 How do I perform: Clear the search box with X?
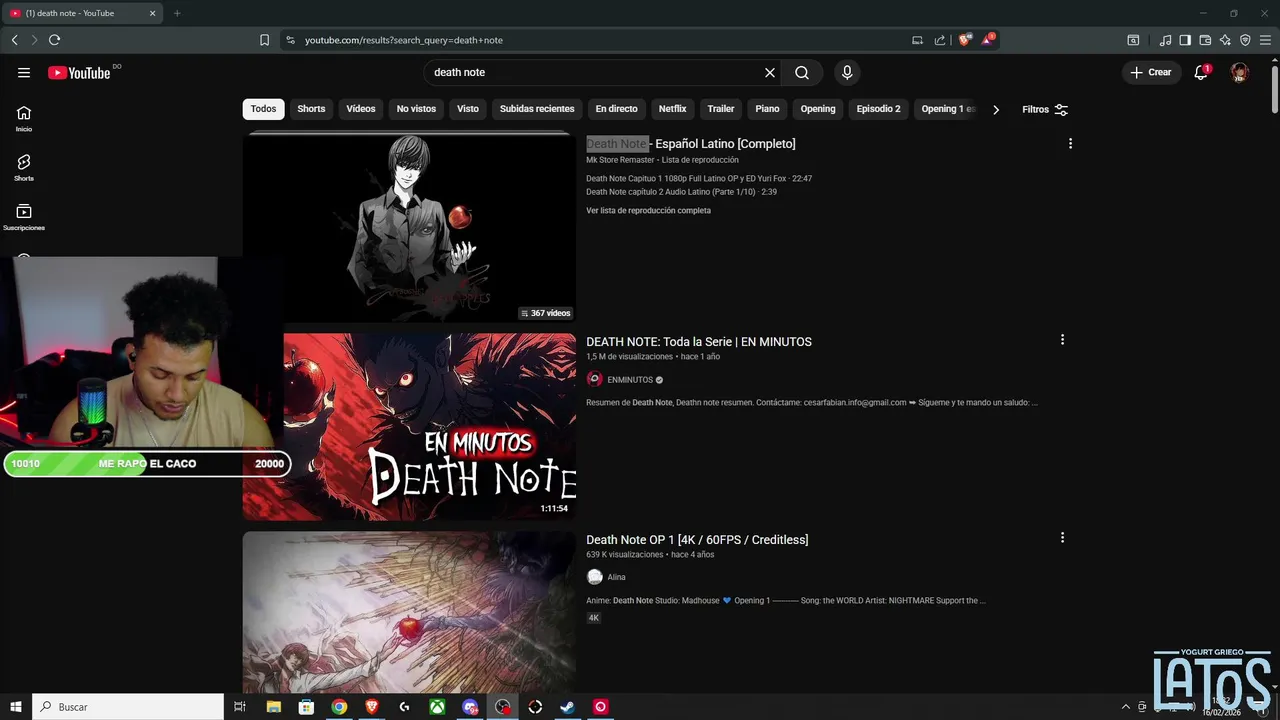[770, 72]
